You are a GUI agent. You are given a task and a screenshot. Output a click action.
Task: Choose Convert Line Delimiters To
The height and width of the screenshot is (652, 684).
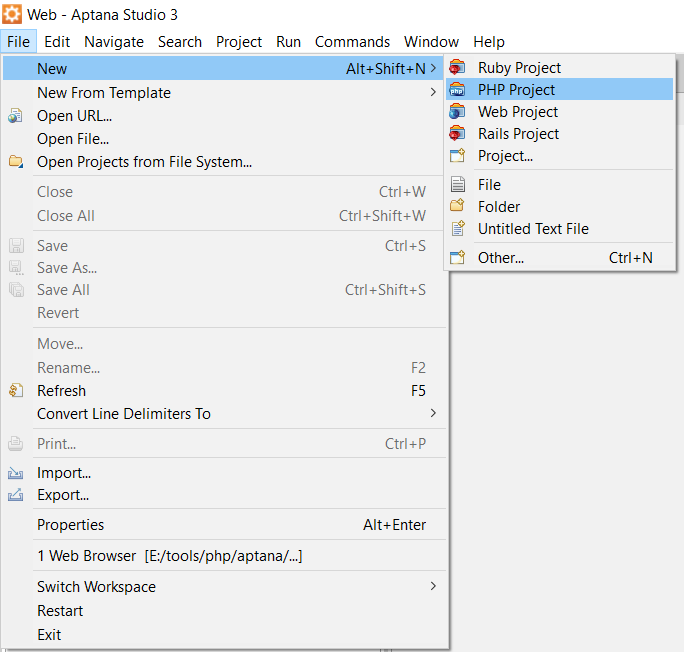pyautogui.click(x=225, y=413)
